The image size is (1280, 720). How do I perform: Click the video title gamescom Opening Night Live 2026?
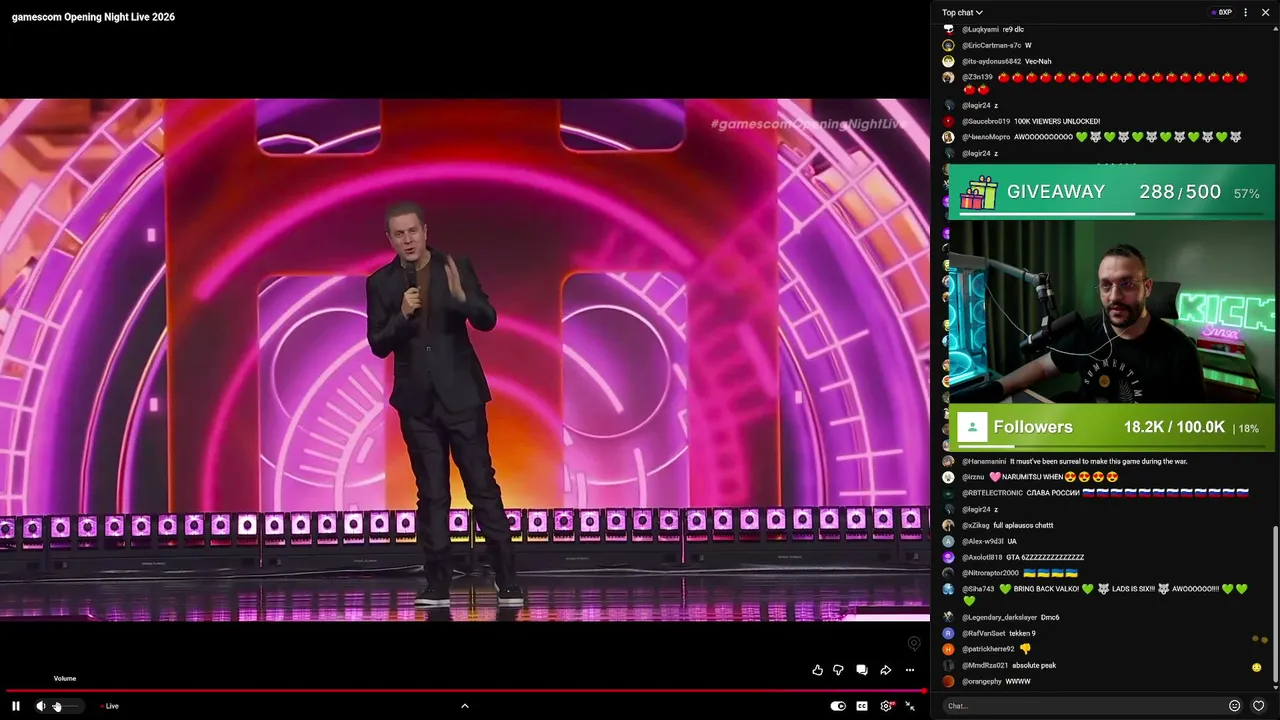click(93, 17)
